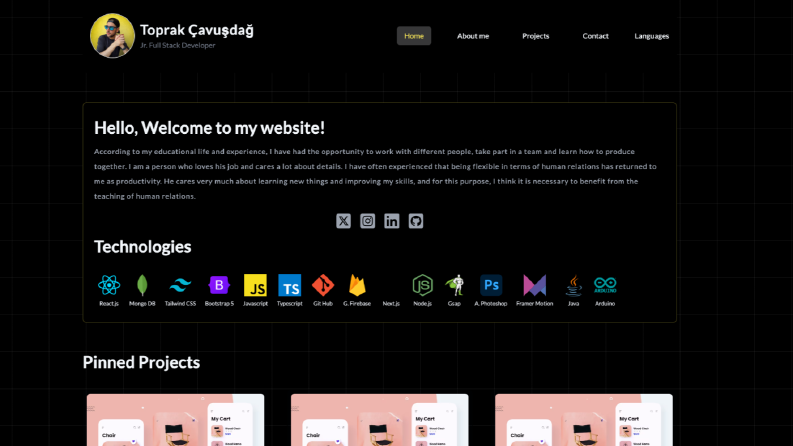This screenshot has width=793, height=446.
Task: Open the Contact nav link
Action: 595,36
